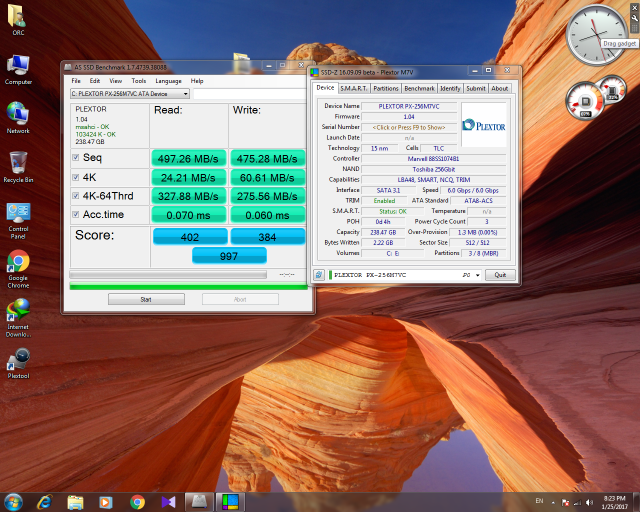
Task: Launch Internet Explorer from the taskbar
Action: coord(44,501)
